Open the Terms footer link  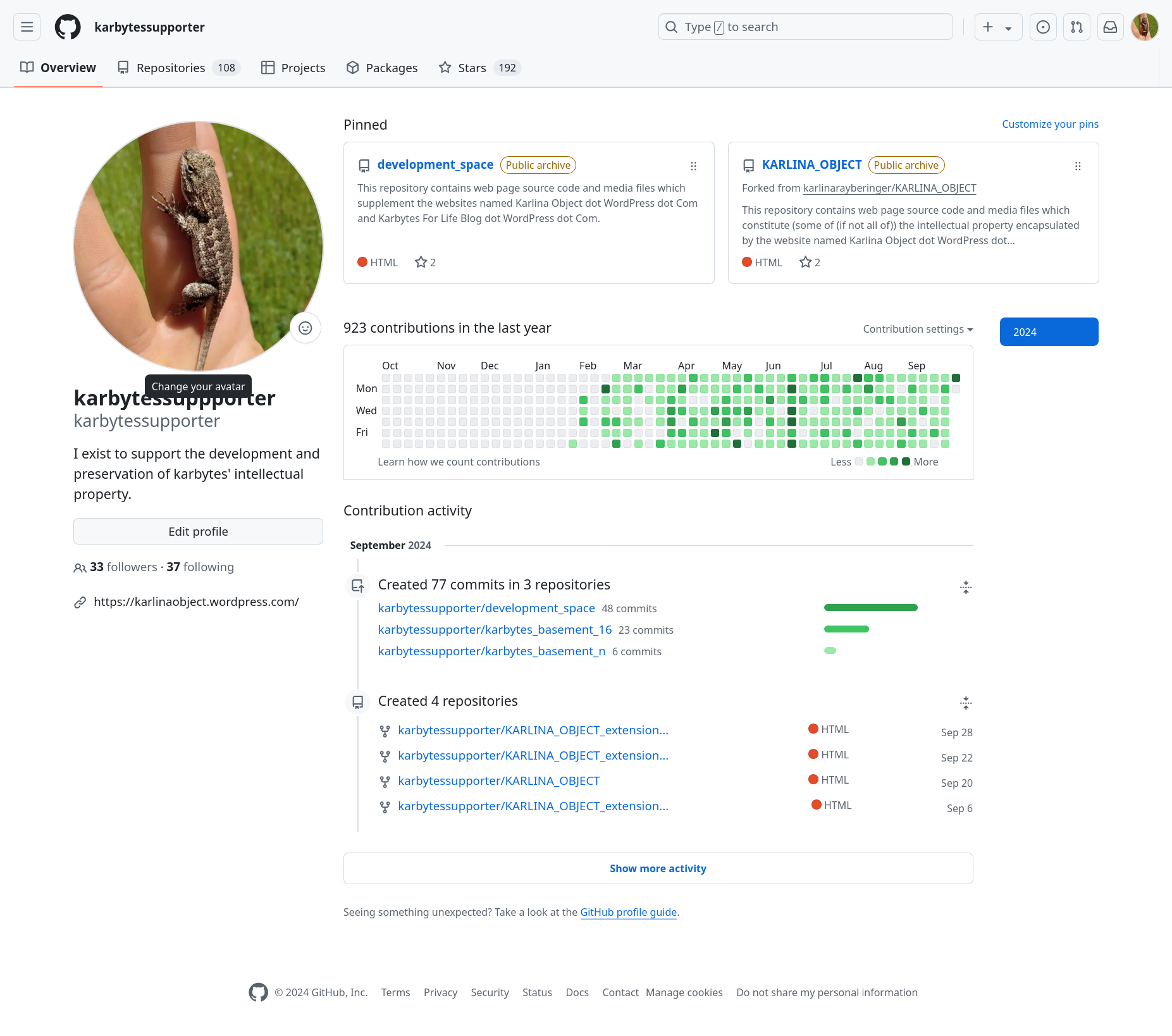coord(395,993)
